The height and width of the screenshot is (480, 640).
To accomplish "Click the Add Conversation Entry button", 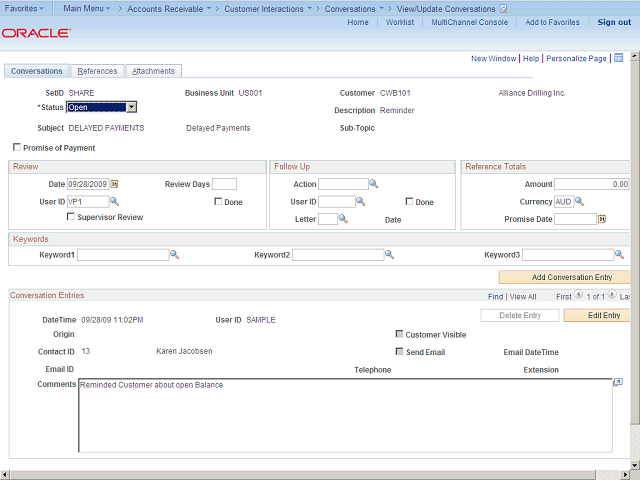I will [565, 277].
